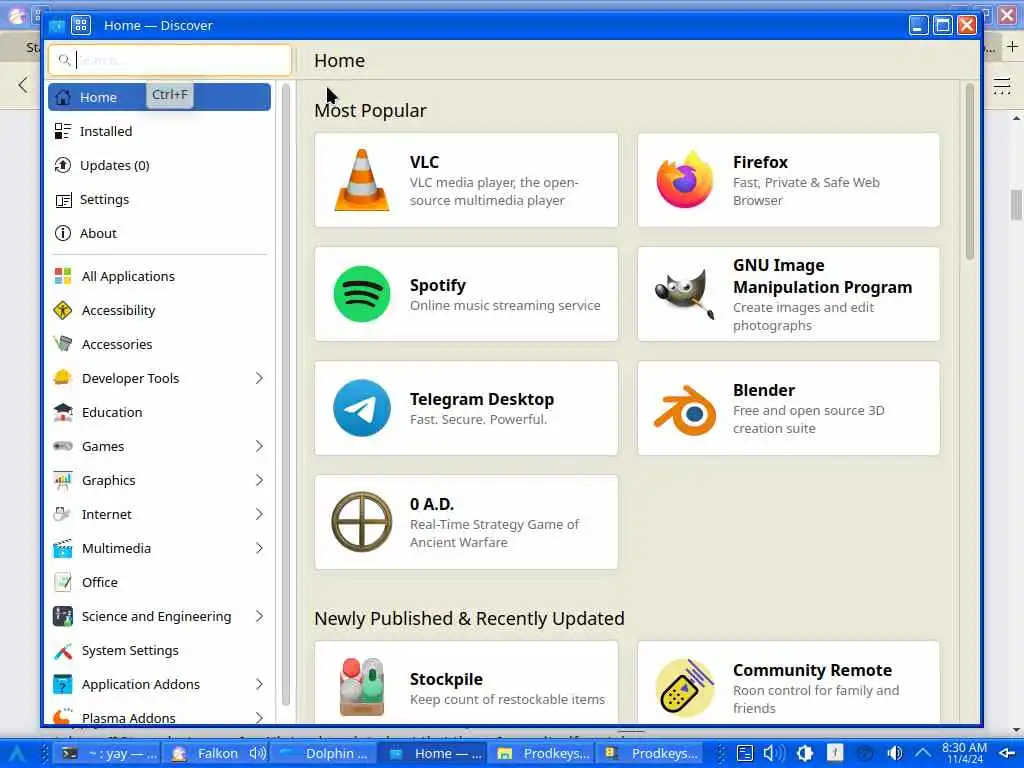
Task: Expand the Developer Tools category chevron
Action: point(259,378)
